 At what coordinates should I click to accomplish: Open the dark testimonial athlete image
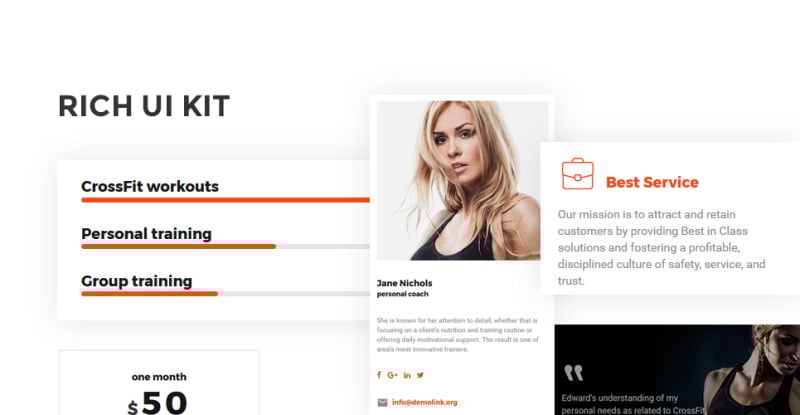(x=677, y=370)
